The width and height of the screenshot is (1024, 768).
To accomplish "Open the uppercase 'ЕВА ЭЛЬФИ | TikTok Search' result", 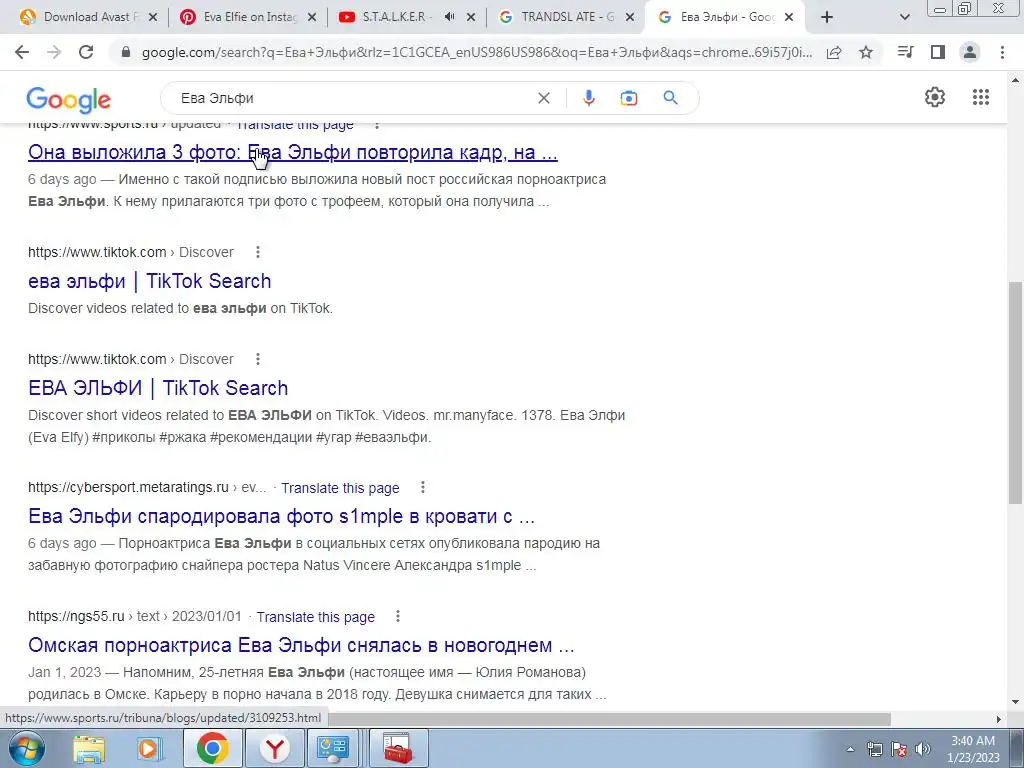I will pos(158,388).
